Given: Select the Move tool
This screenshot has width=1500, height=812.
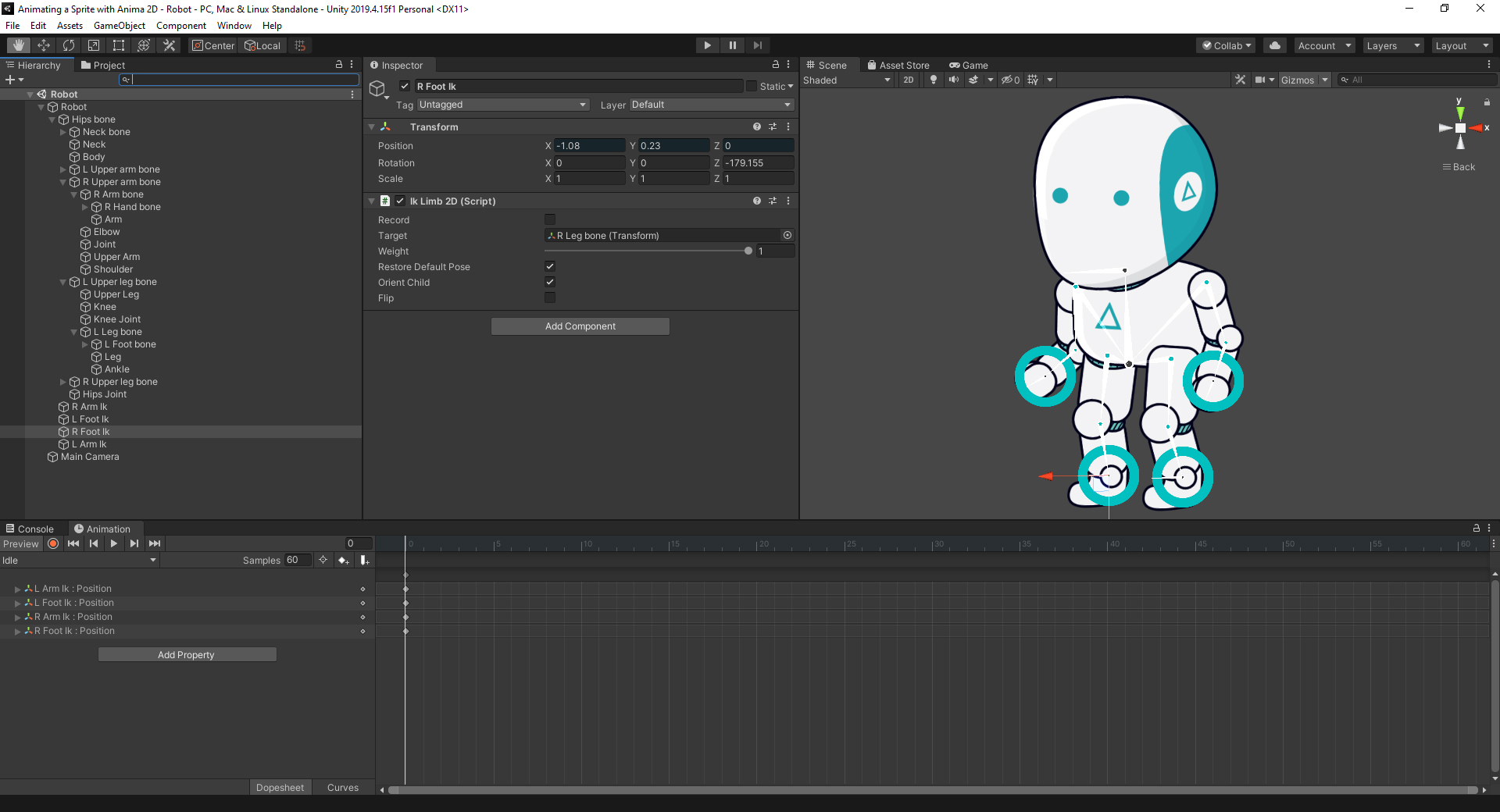Looking at the screenshot, I should pos(44,45).
